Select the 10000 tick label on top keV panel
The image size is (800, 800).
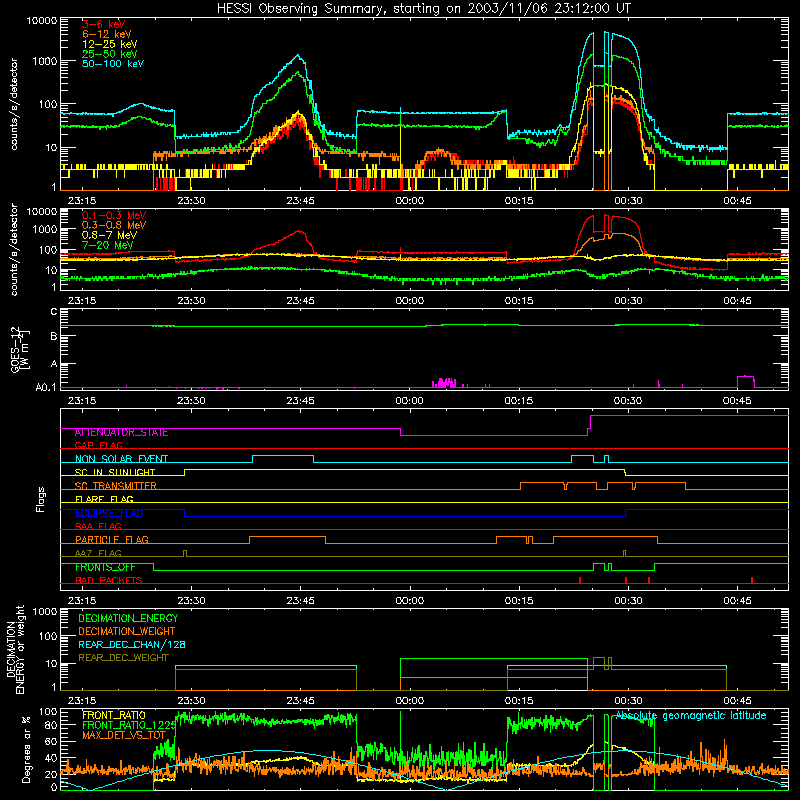(x=42, y=21)
